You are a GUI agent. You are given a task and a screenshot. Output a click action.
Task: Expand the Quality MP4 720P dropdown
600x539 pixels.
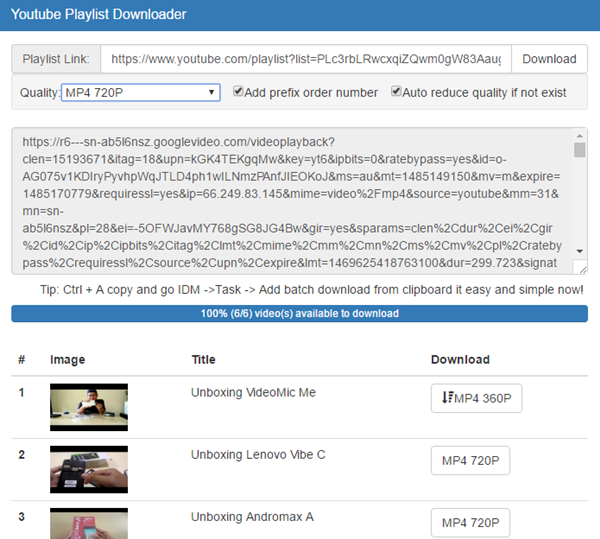(x=141, y=93)
